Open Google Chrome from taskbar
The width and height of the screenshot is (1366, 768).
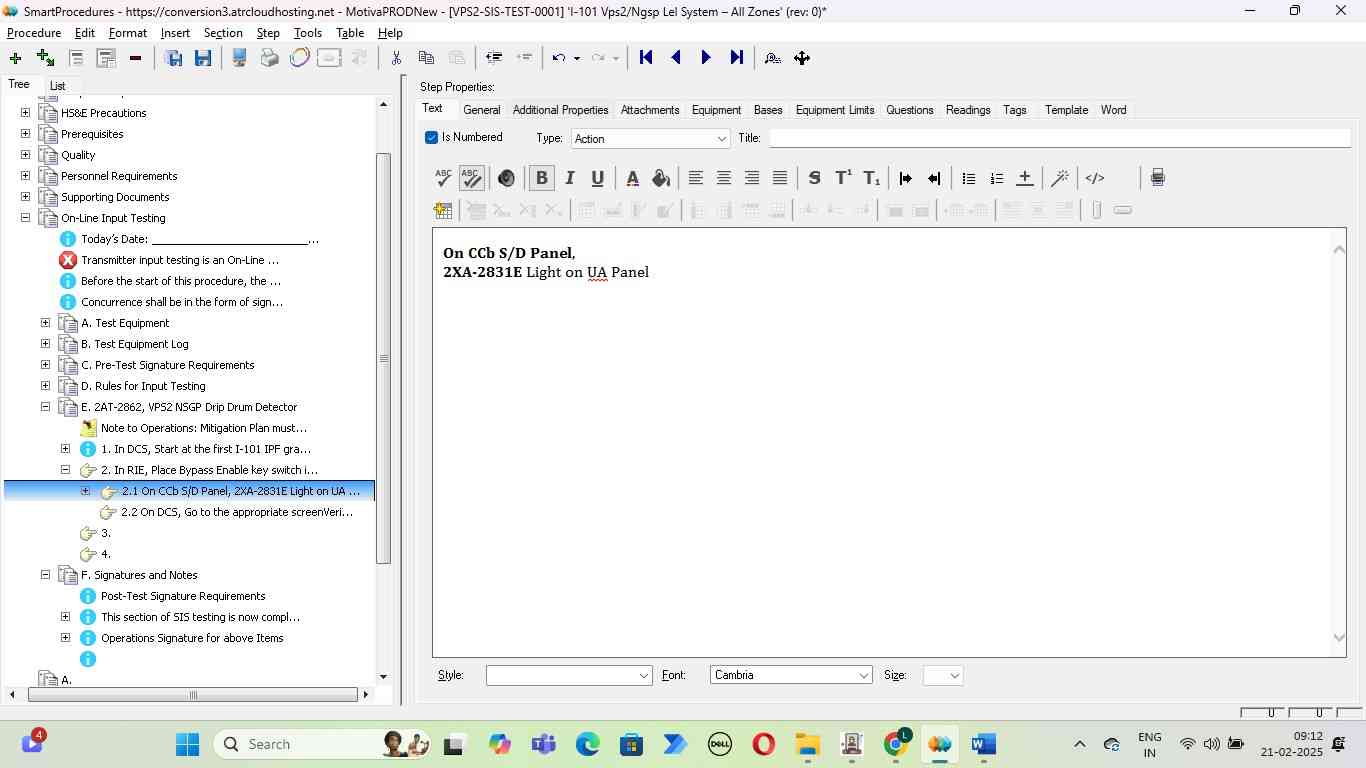point(897,744)
